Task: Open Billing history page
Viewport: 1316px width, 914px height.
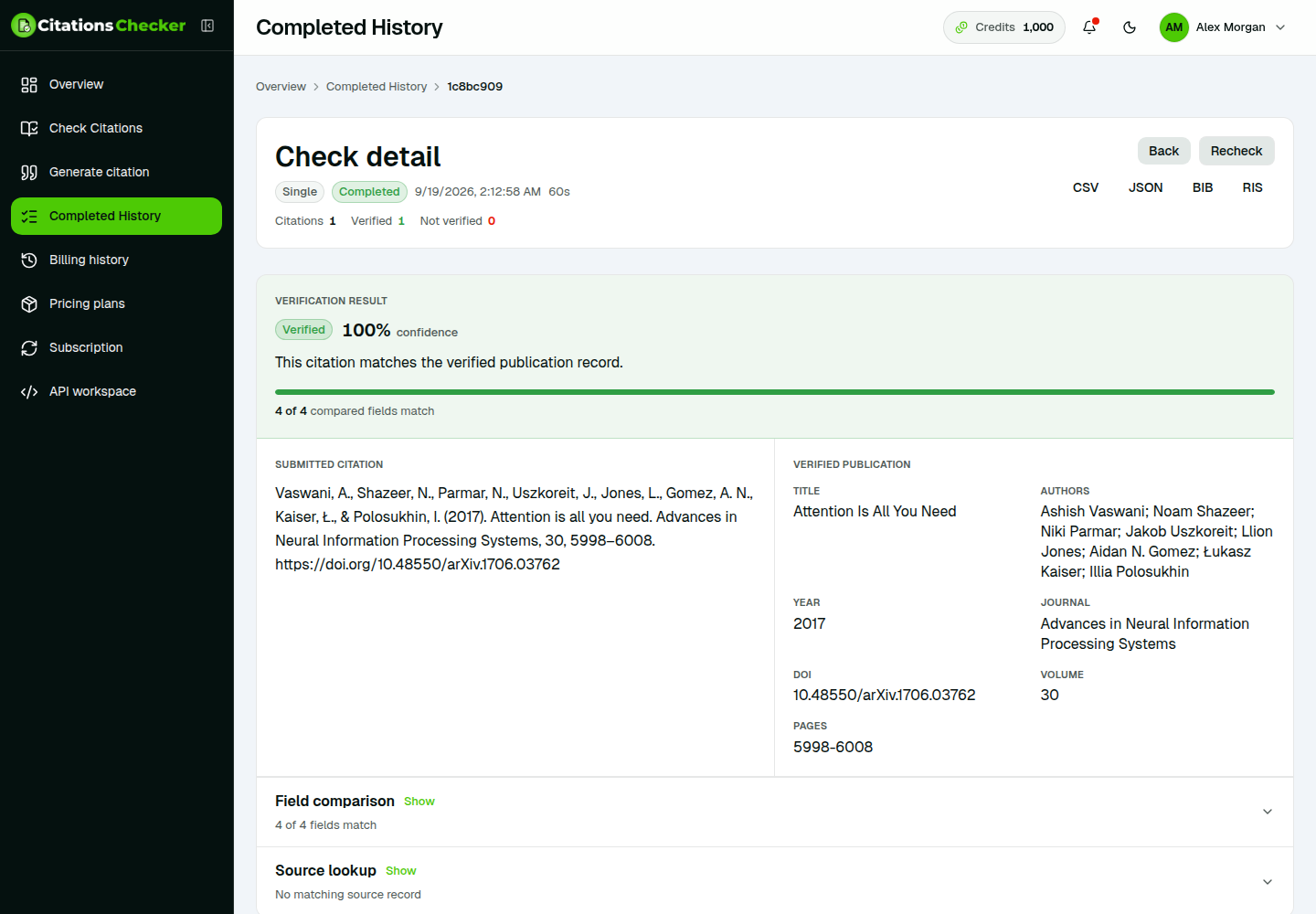Action: (x=116, y=260)
